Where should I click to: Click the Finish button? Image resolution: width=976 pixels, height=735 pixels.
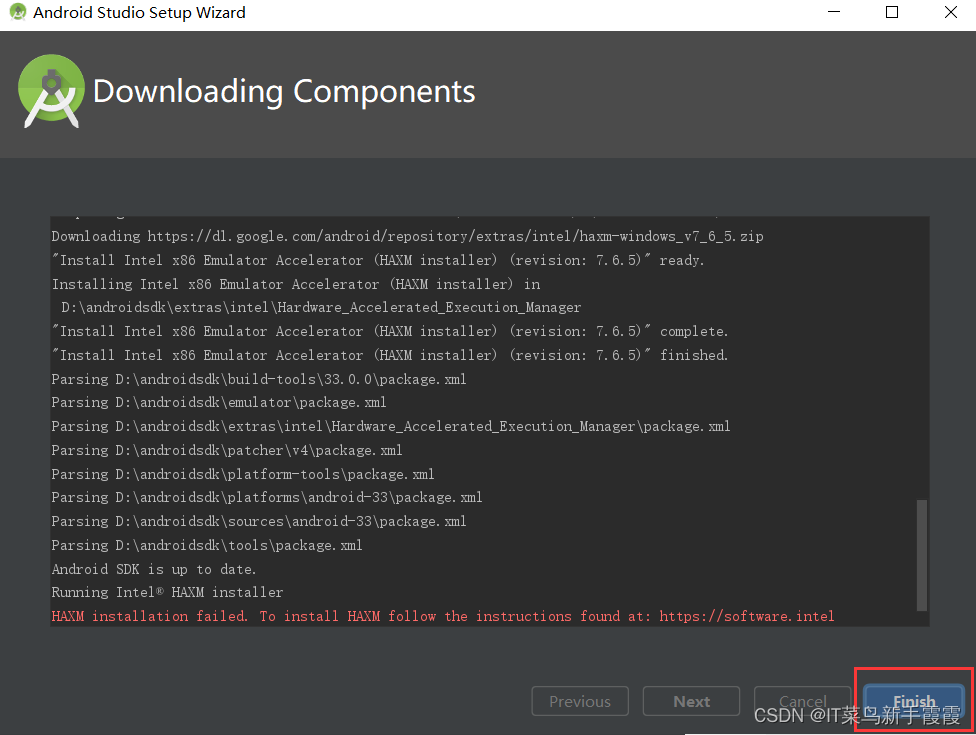coord(914,701)
